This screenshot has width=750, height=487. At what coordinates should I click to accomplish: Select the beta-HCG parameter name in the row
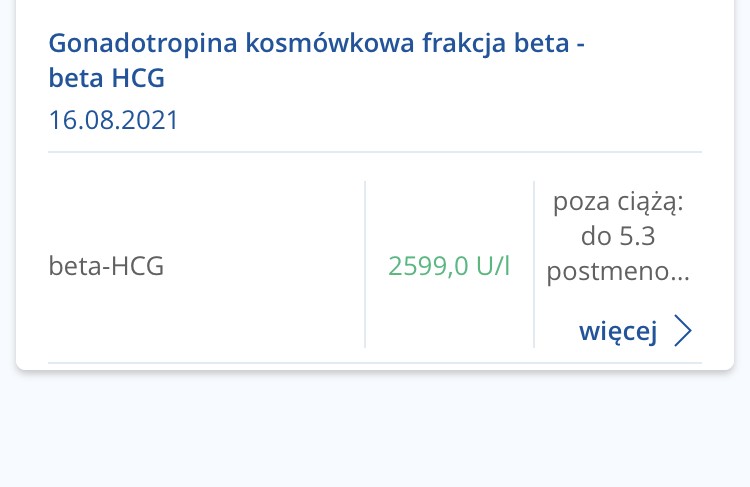106,267
